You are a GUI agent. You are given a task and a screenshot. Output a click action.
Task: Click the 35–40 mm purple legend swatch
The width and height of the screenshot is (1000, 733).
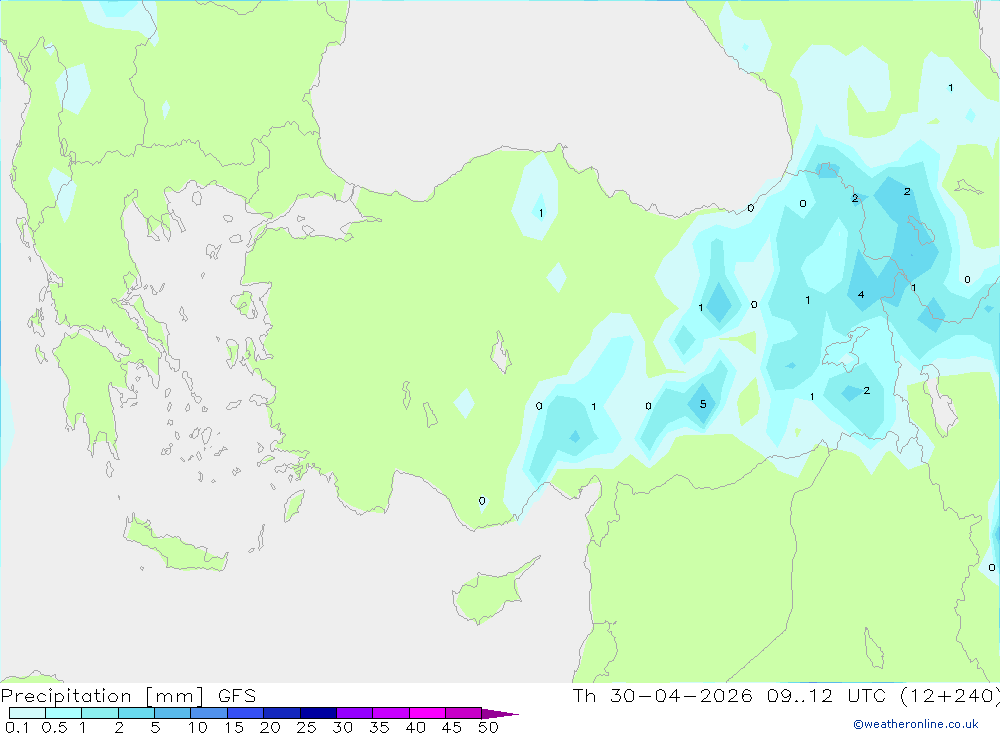390,713
